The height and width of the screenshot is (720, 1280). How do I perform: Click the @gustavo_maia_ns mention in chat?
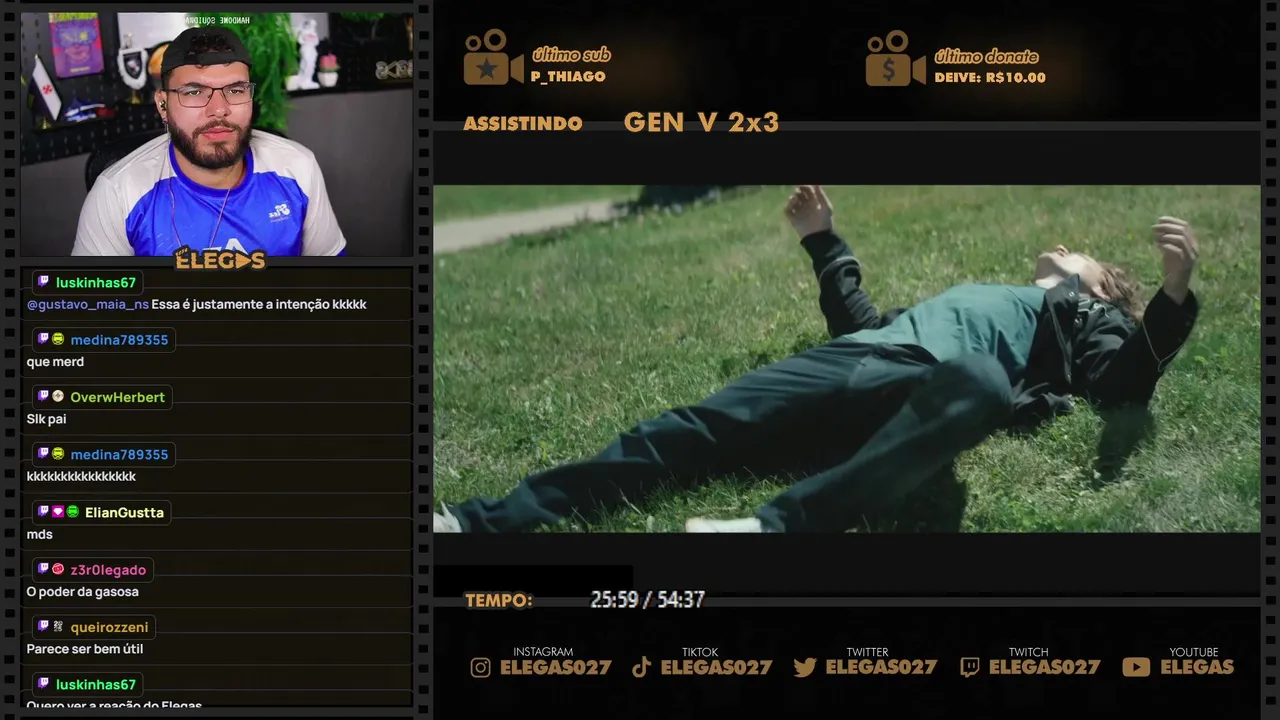point(88,304)
